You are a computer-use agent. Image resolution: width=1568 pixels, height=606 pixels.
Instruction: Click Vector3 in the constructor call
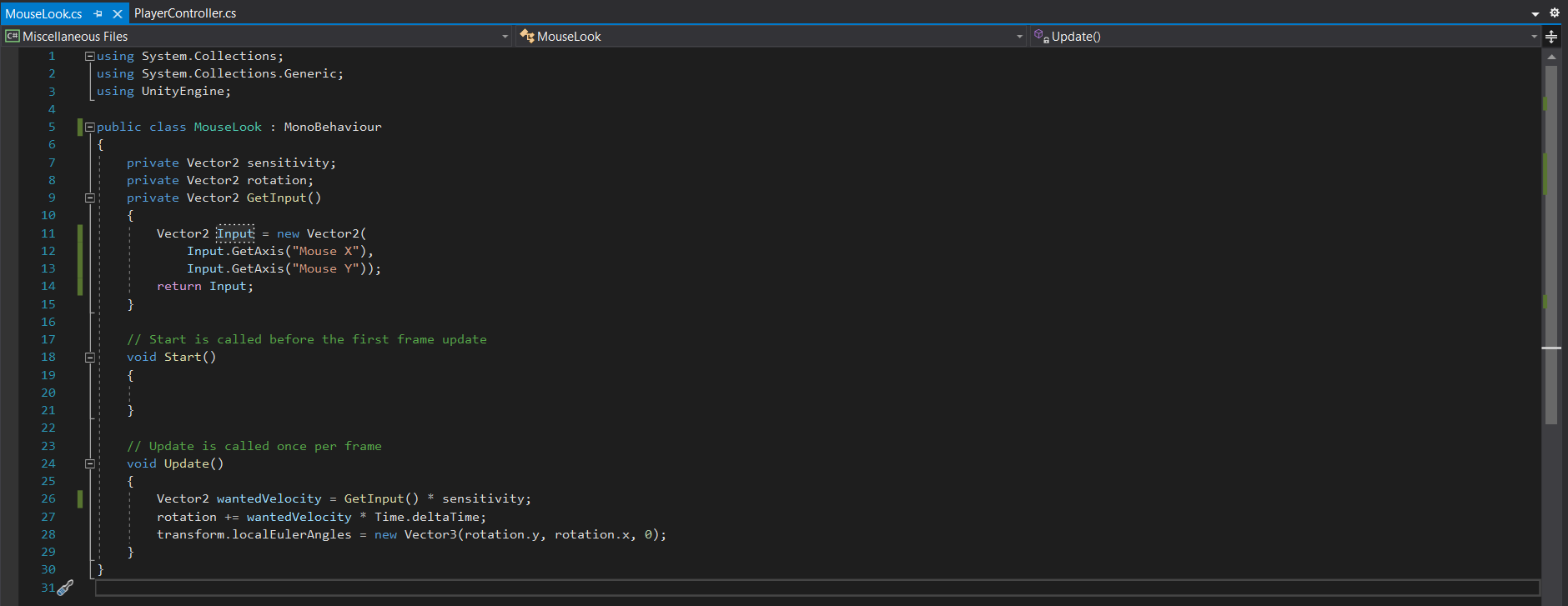pos(430,534)
